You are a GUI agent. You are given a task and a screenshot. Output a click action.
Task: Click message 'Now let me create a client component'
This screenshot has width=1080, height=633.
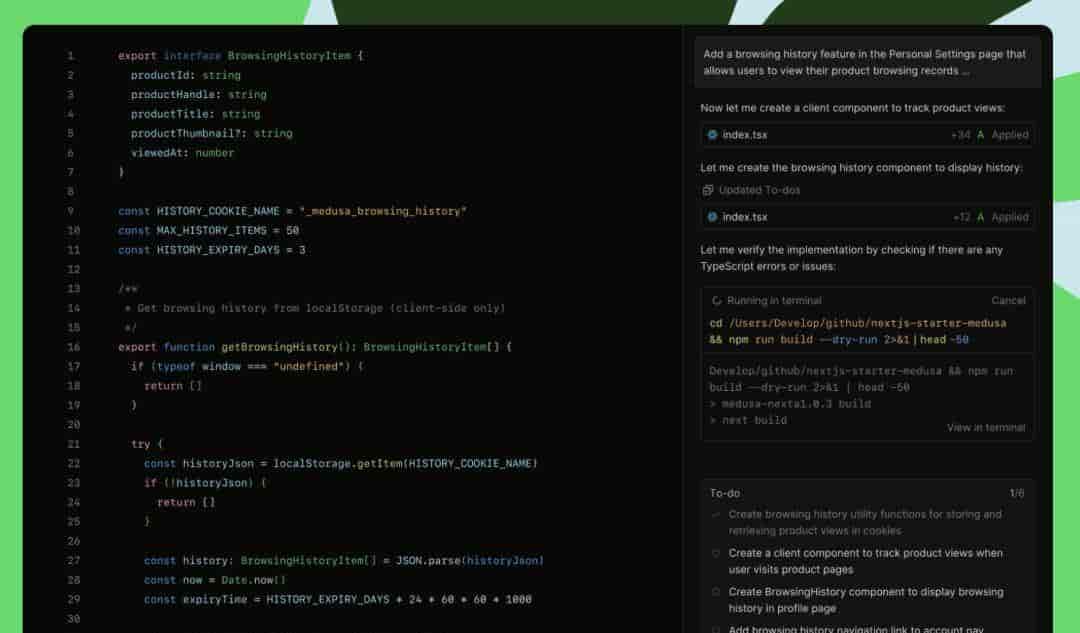pyautogui.click(x=853, y=108)
